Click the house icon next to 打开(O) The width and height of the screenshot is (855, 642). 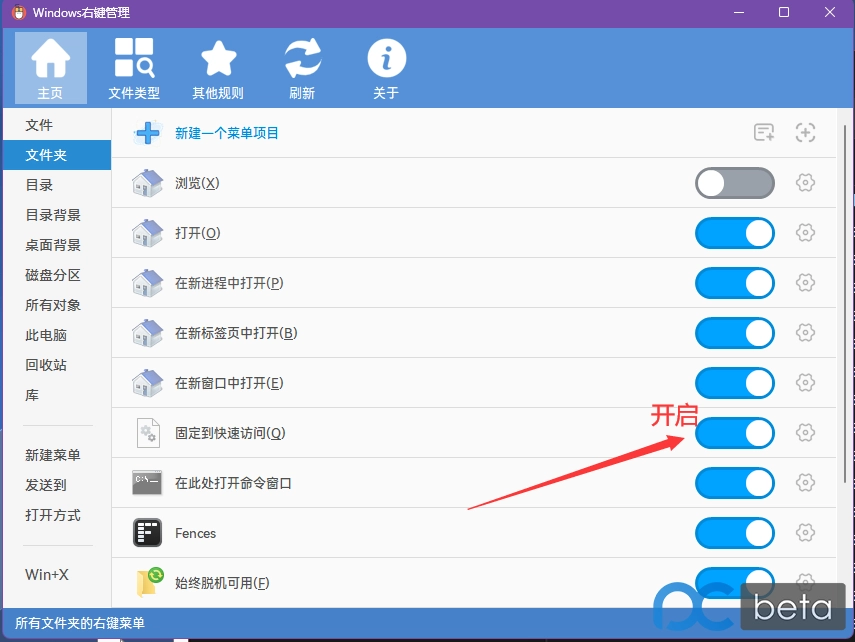click(146, 233)
